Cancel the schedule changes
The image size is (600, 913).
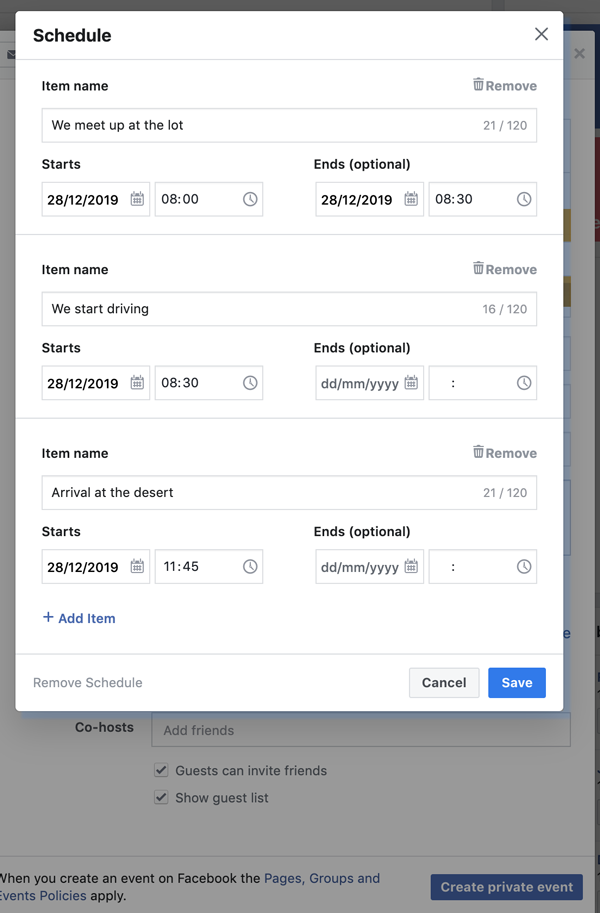click(444, 682)
